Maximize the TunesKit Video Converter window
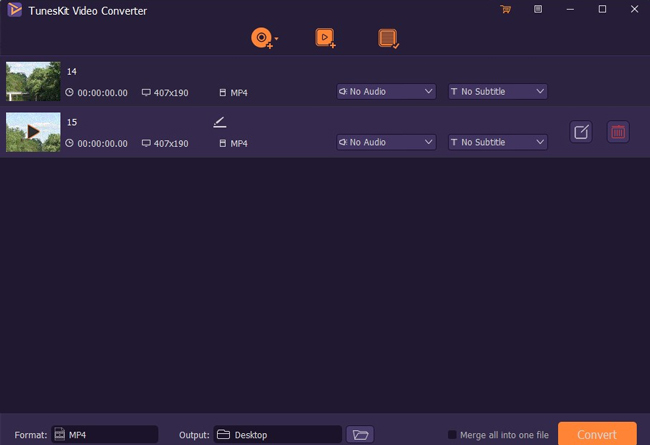Image resolution: width=650 pixels, height=445 pixels. coord(602,9)
